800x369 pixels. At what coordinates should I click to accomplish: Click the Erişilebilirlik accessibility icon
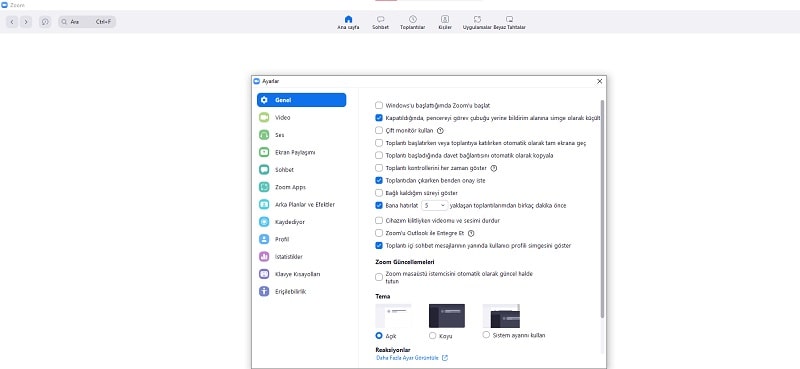click(x=264, y=291)
